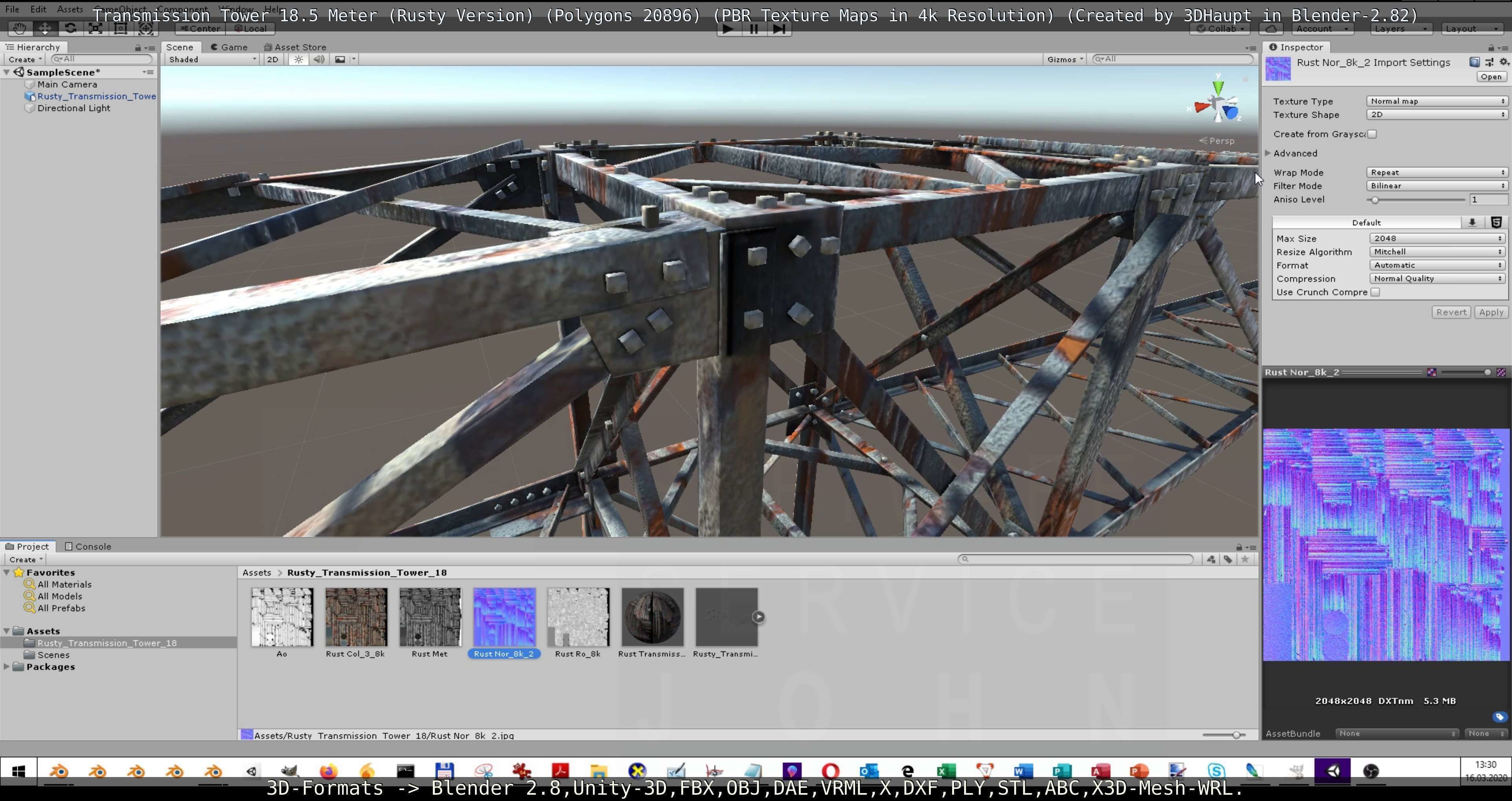Click the Revert button

coord(1451,312)
